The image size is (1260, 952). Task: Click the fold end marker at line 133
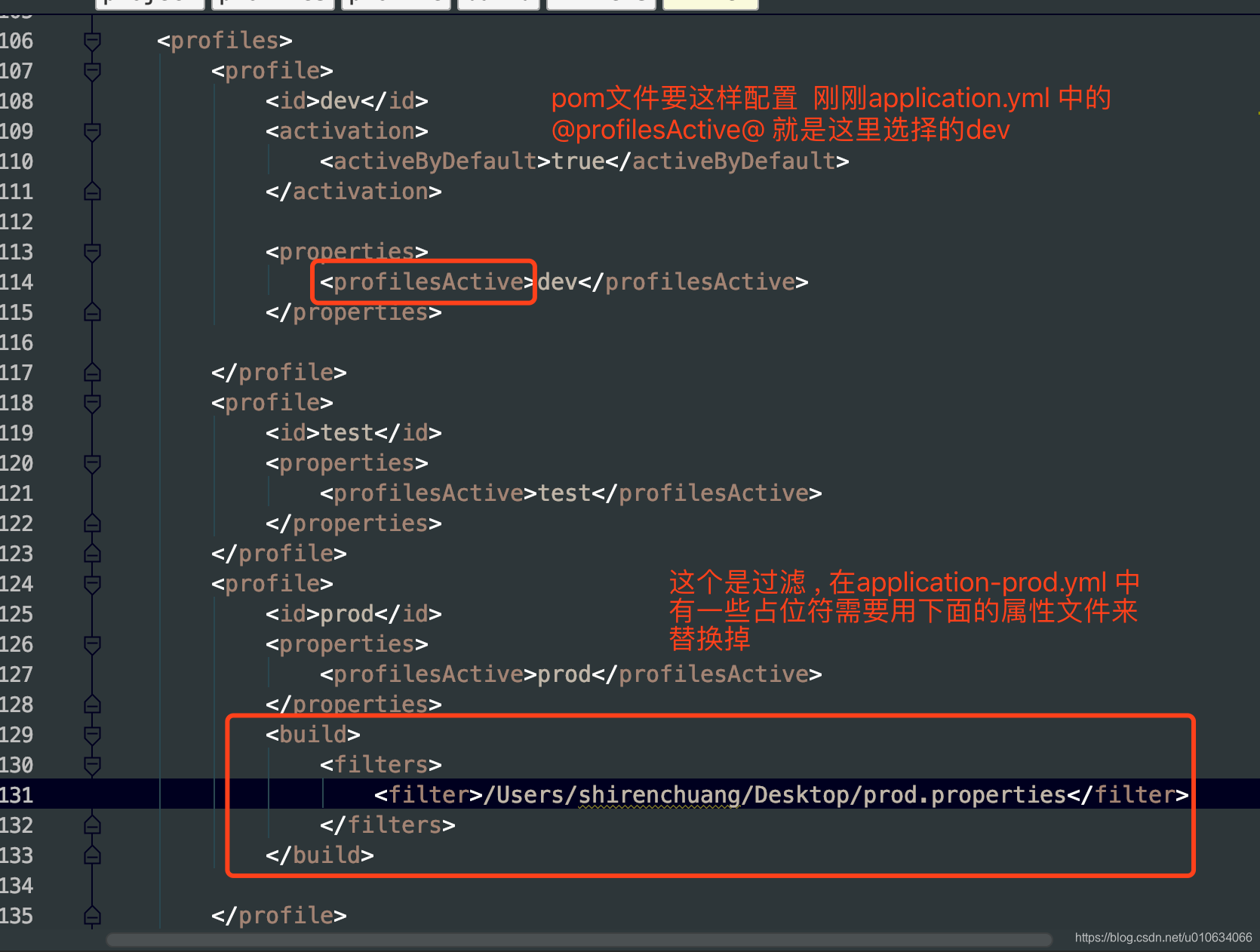click(x=92, y=855)
